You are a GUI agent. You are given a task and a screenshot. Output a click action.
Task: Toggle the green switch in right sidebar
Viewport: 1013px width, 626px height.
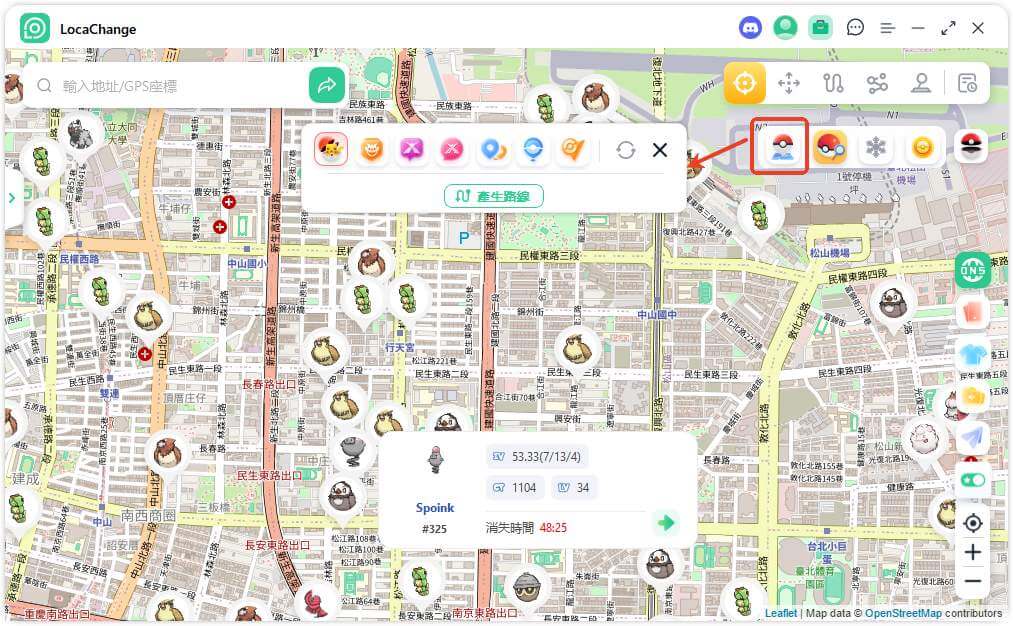pos(972,480)
